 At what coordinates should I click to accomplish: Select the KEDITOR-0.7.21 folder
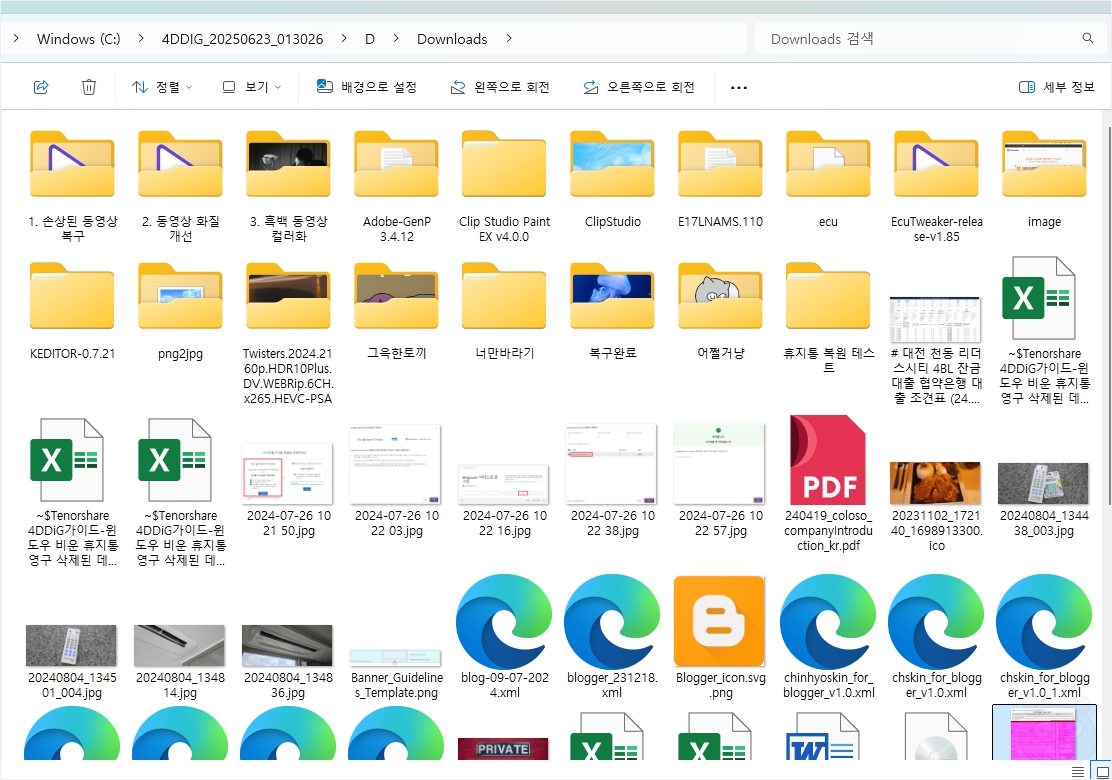(72, 311)
